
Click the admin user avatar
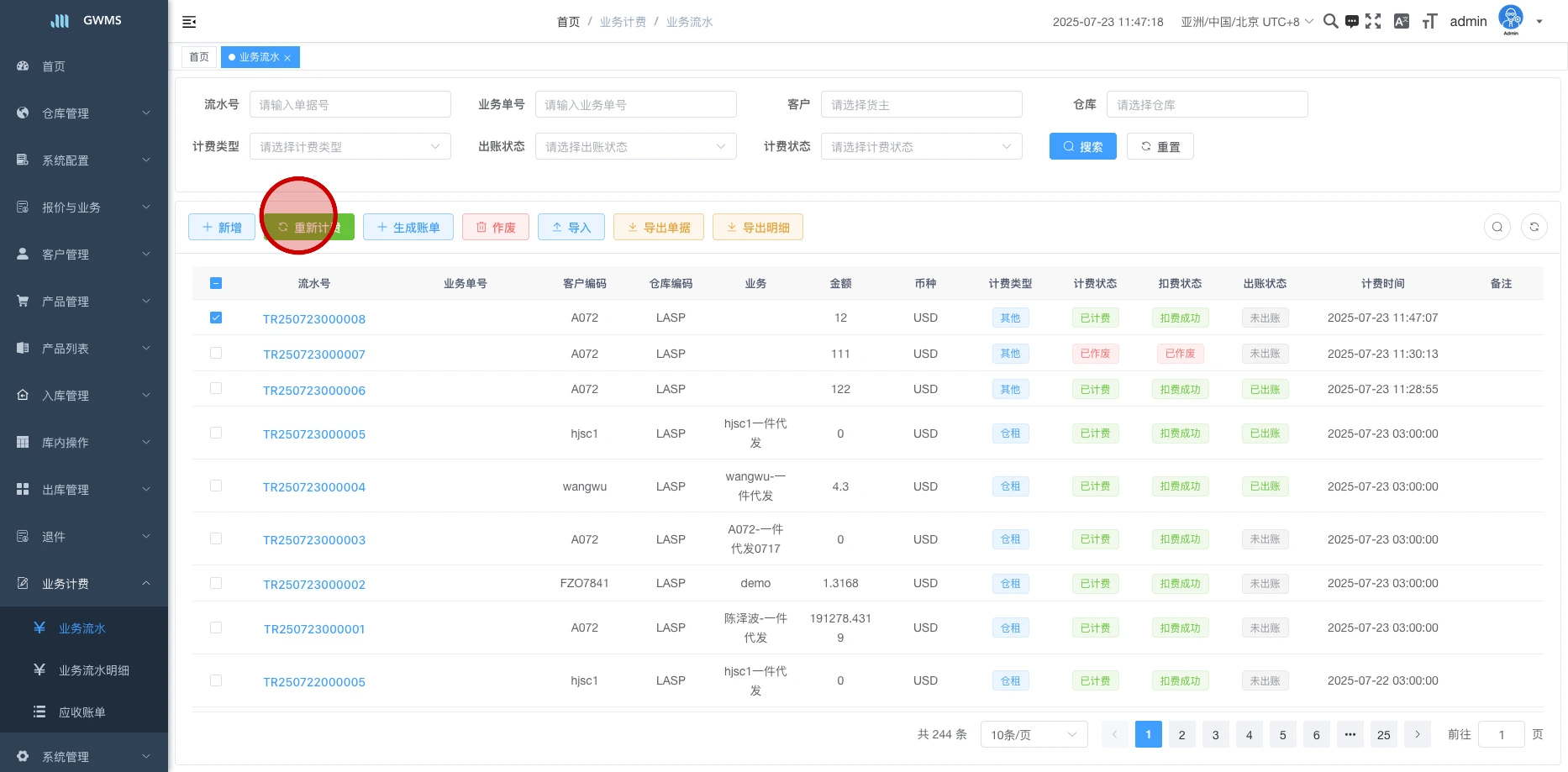click(1510, 18)
